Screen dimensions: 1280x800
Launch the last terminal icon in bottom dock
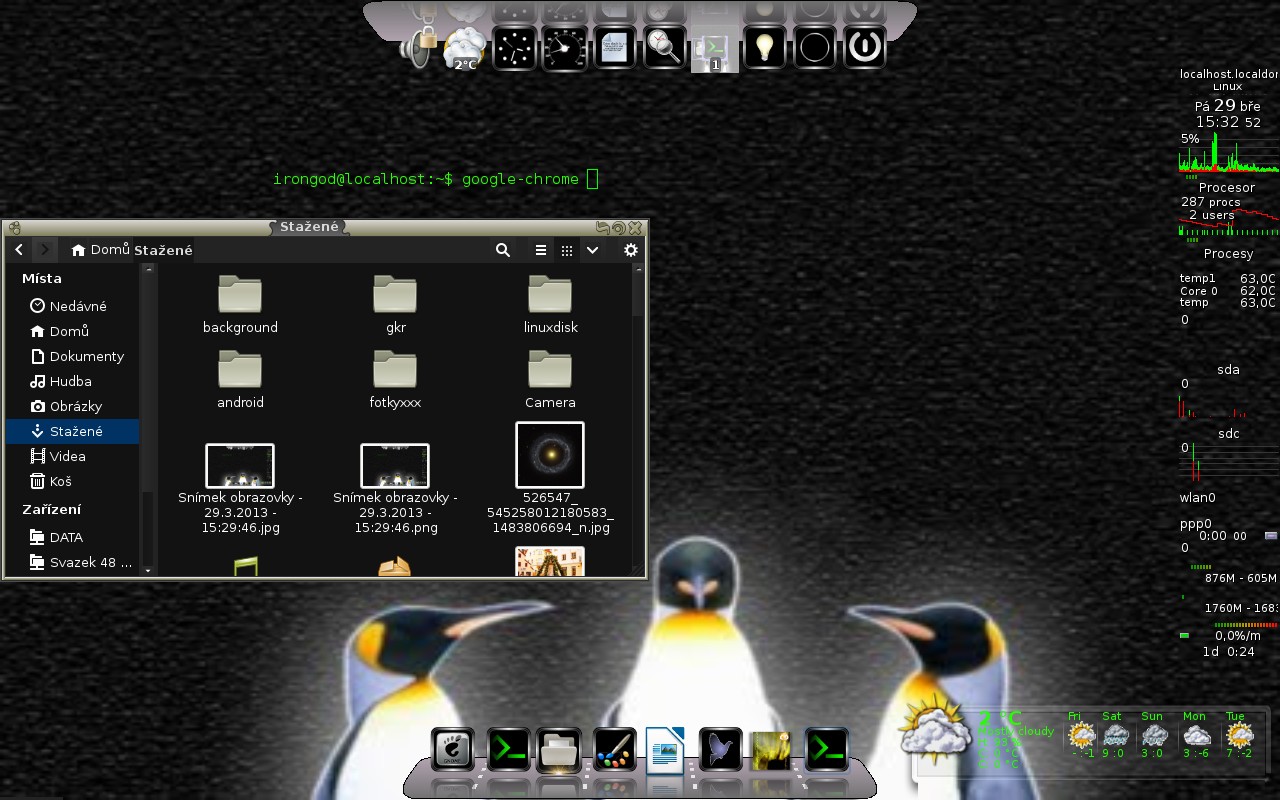tap(826, 749)
